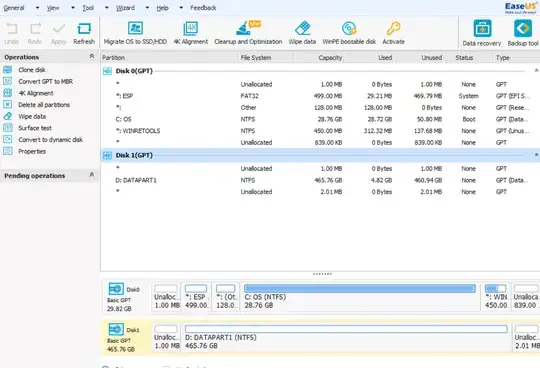Expand the dropdown arrow beside Tool

point(106,8)
